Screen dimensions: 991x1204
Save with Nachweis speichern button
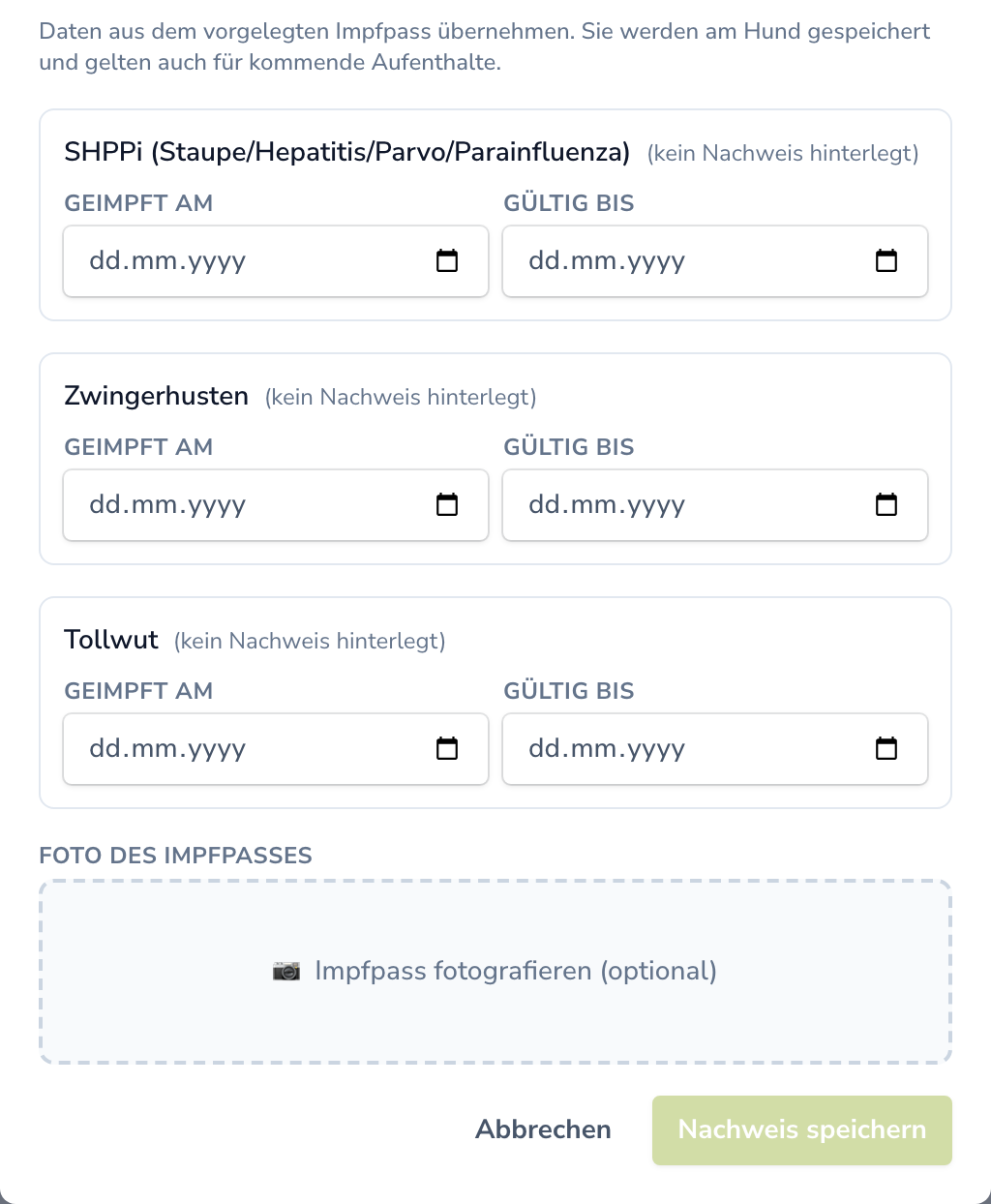click(802, 1130)
